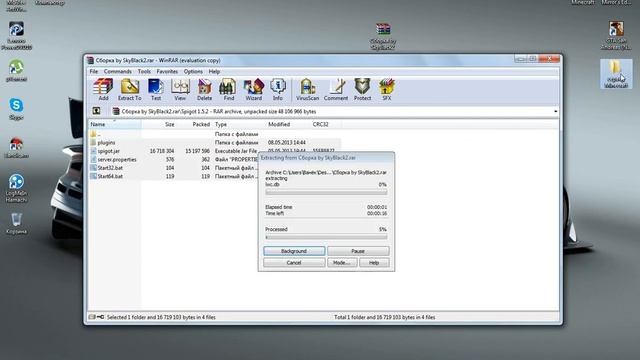Click the Protect archive icon
The height and width of the screenshot is (360, 640).
pyautogui.click(x=362, y=90)
